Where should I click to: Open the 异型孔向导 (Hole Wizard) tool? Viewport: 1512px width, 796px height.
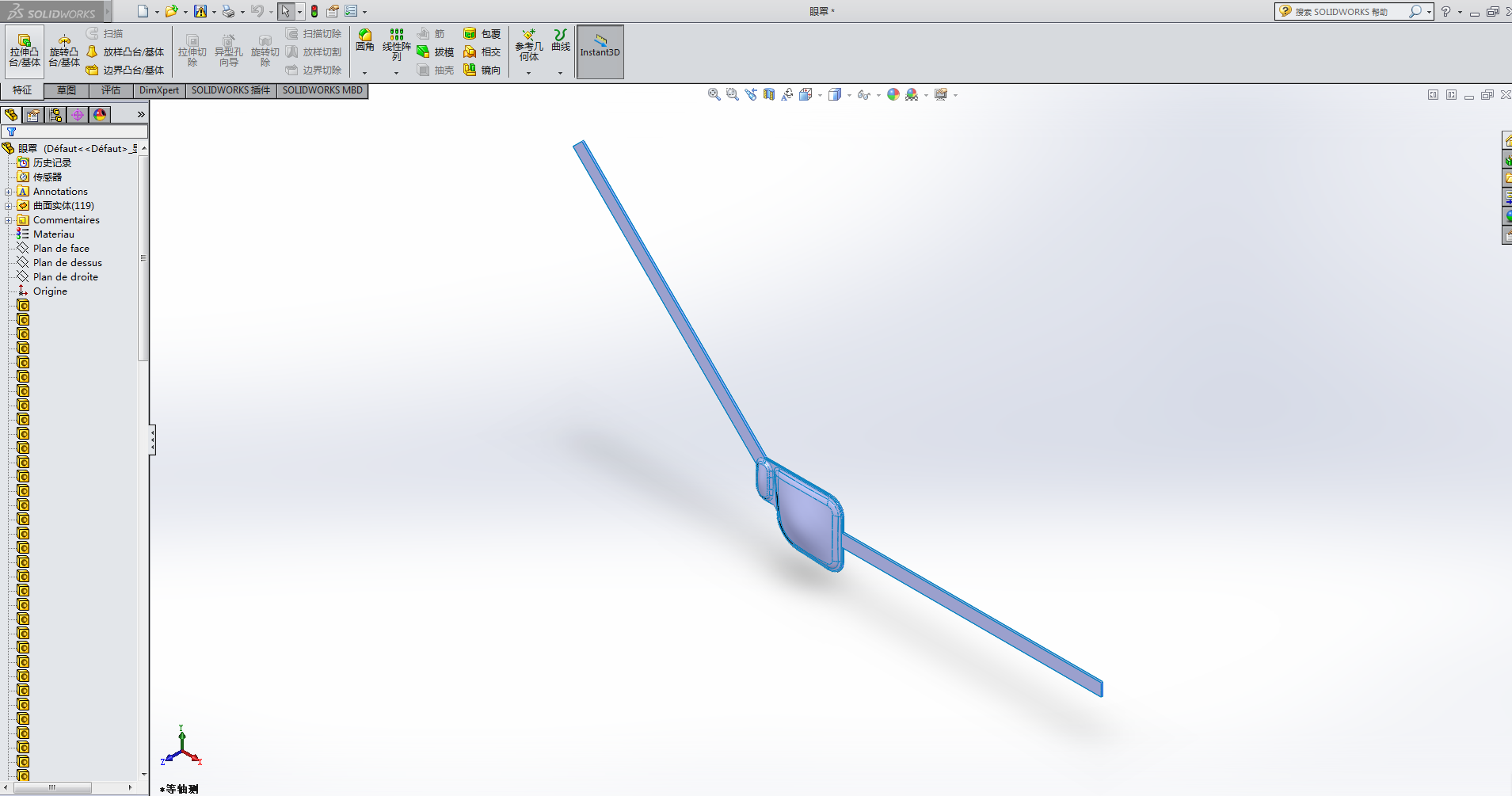coord(228,50)
